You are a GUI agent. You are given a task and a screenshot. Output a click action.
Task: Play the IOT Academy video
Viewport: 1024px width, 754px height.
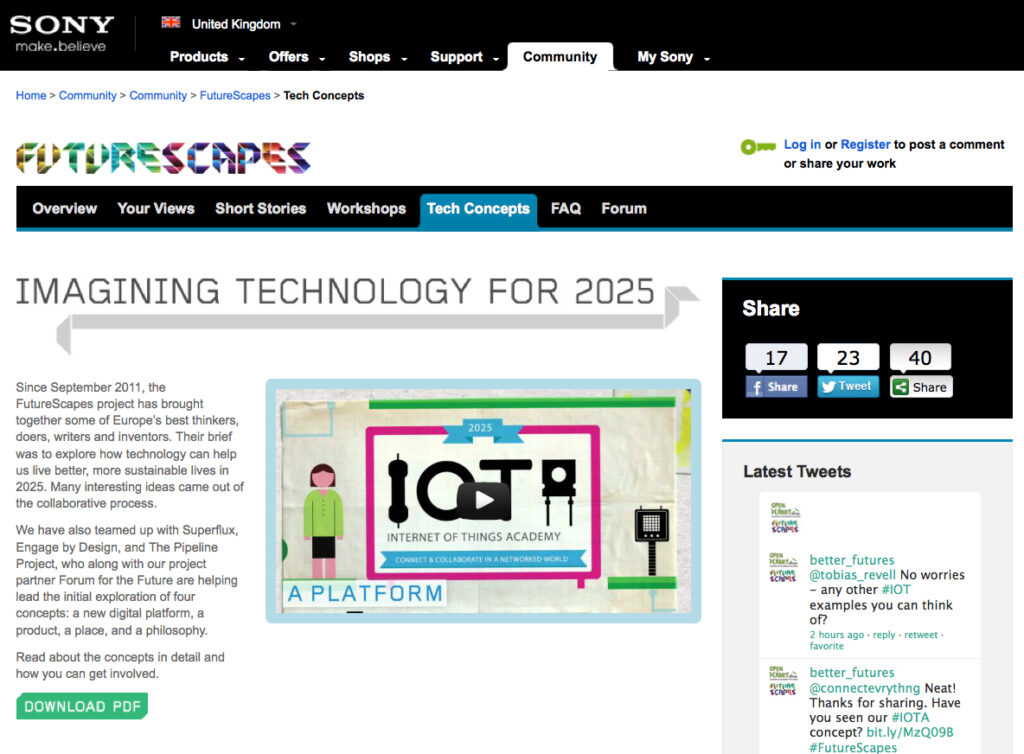(483, 500)
